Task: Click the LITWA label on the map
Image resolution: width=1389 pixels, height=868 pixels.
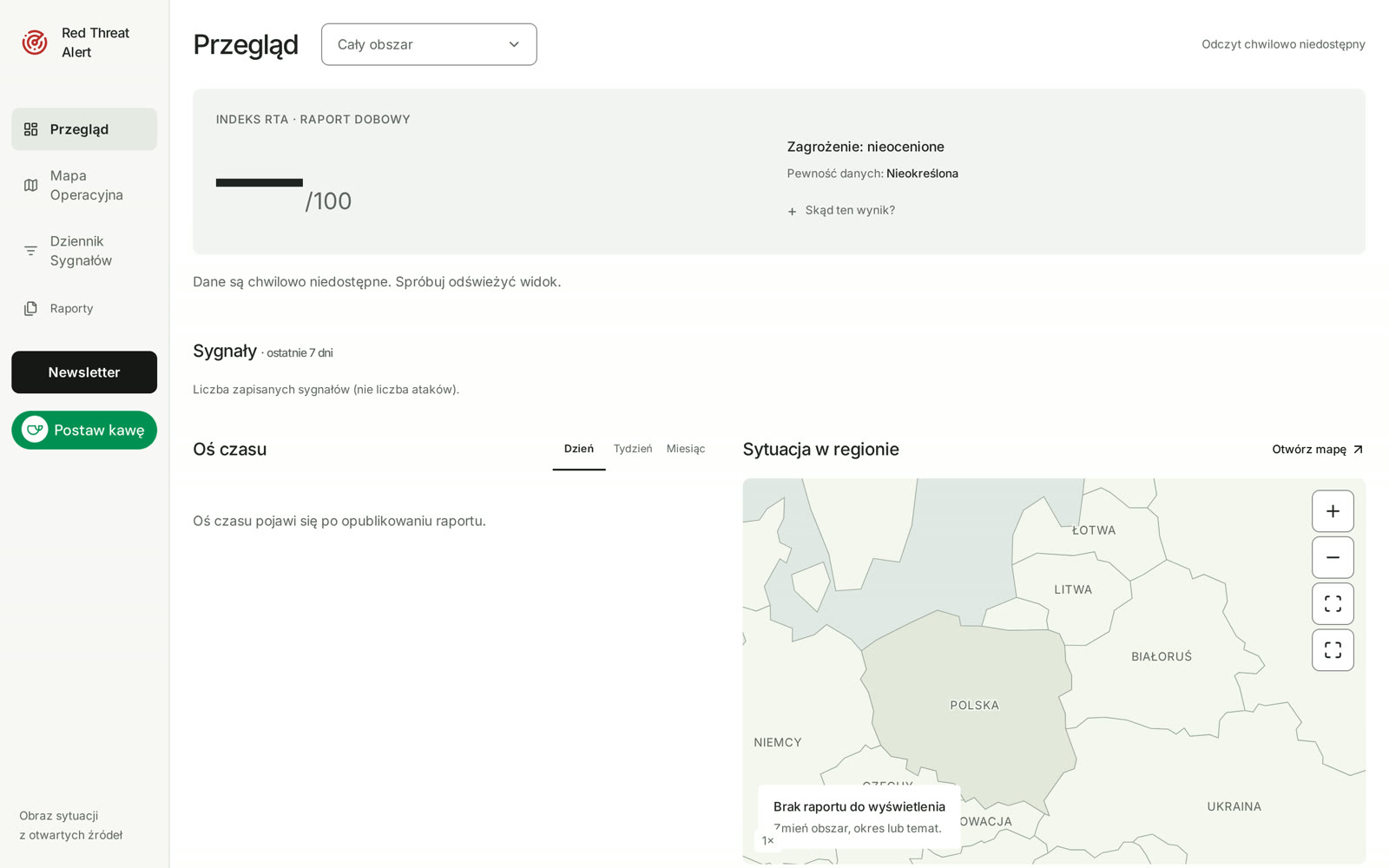Action: pyautogui.click(x=1073, y=589)
